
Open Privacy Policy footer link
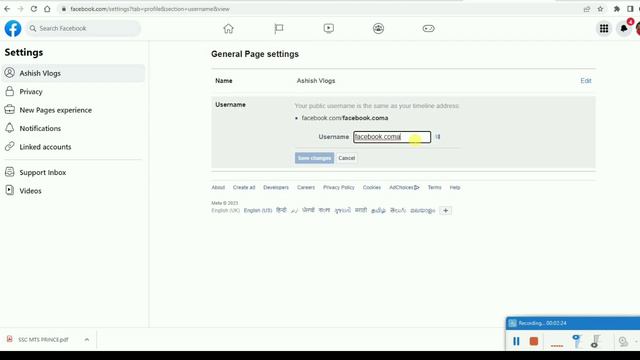pos(339,187)
